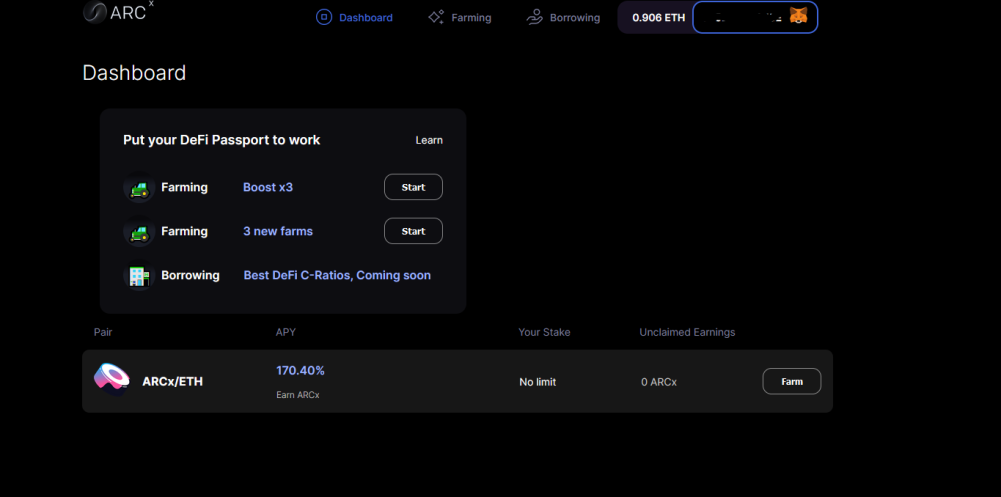The image size is (1001, 497).
Task: Click the 3 new farms link text
Action: pyautogui.click(x=278, y=232)
